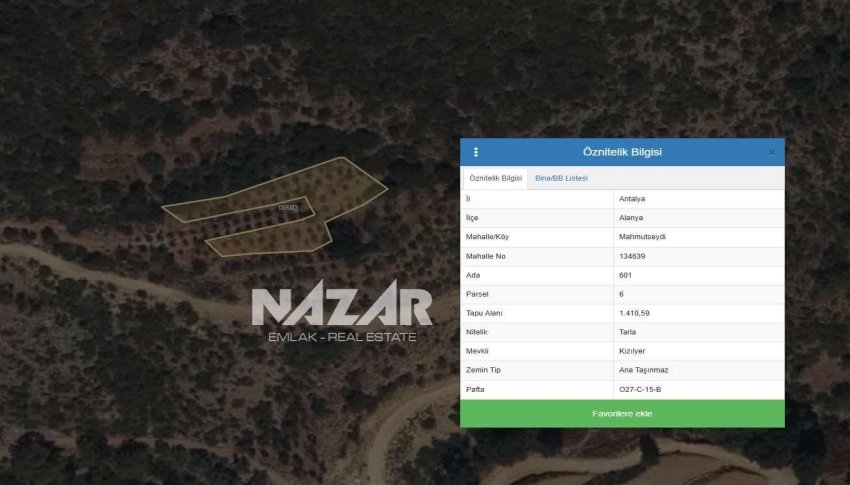Click the Parsel value 6
850x485 pixels.
coord(622,294)
